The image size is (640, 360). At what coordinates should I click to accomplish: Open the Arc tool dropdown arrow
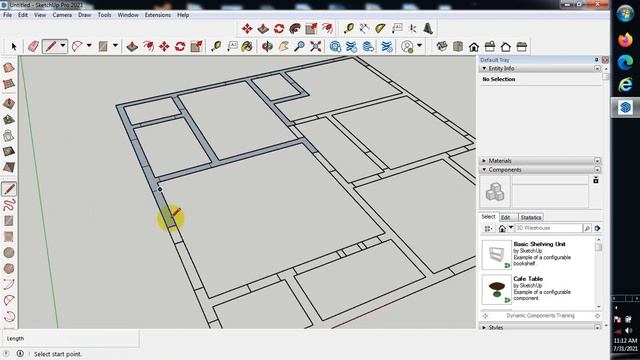pyautogui.click(x=89, y=46)
